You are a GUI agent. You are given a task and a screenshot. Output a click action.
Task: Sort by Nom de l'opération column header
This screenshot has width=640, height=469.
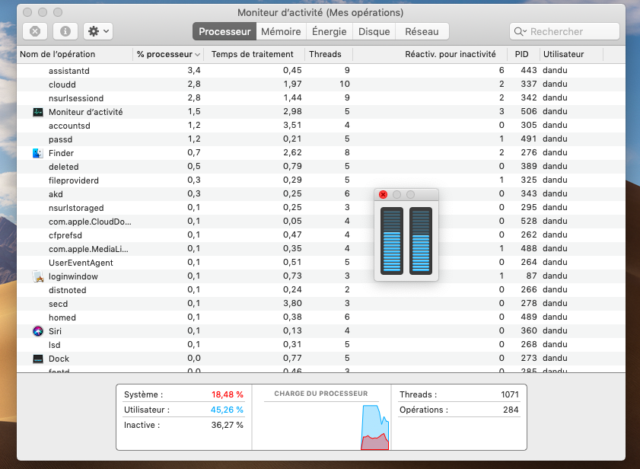click(x=75, y=54)
